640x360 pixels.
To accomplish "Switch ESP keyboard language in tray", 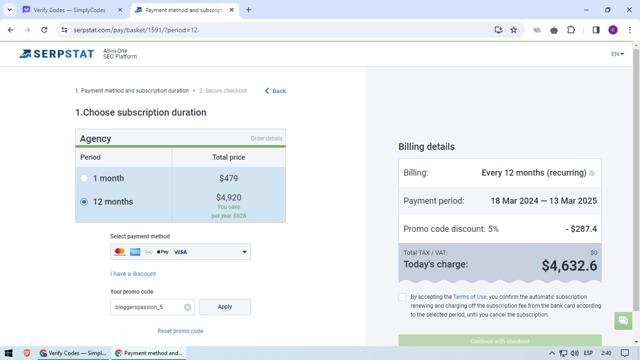I will (588, 353).
